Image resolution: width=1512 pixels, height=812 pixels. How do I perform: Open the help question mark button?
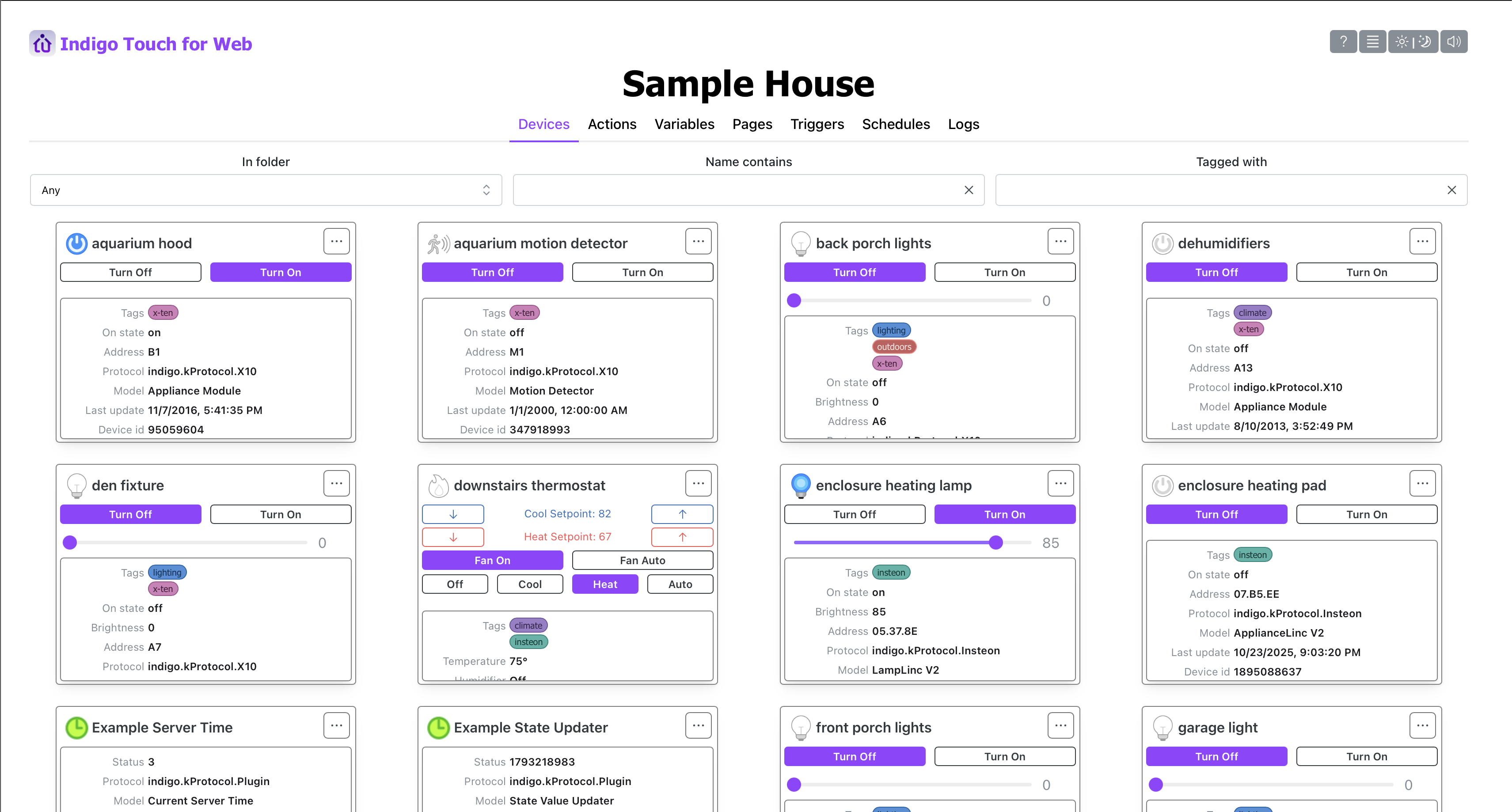[x=1343, y=42]
